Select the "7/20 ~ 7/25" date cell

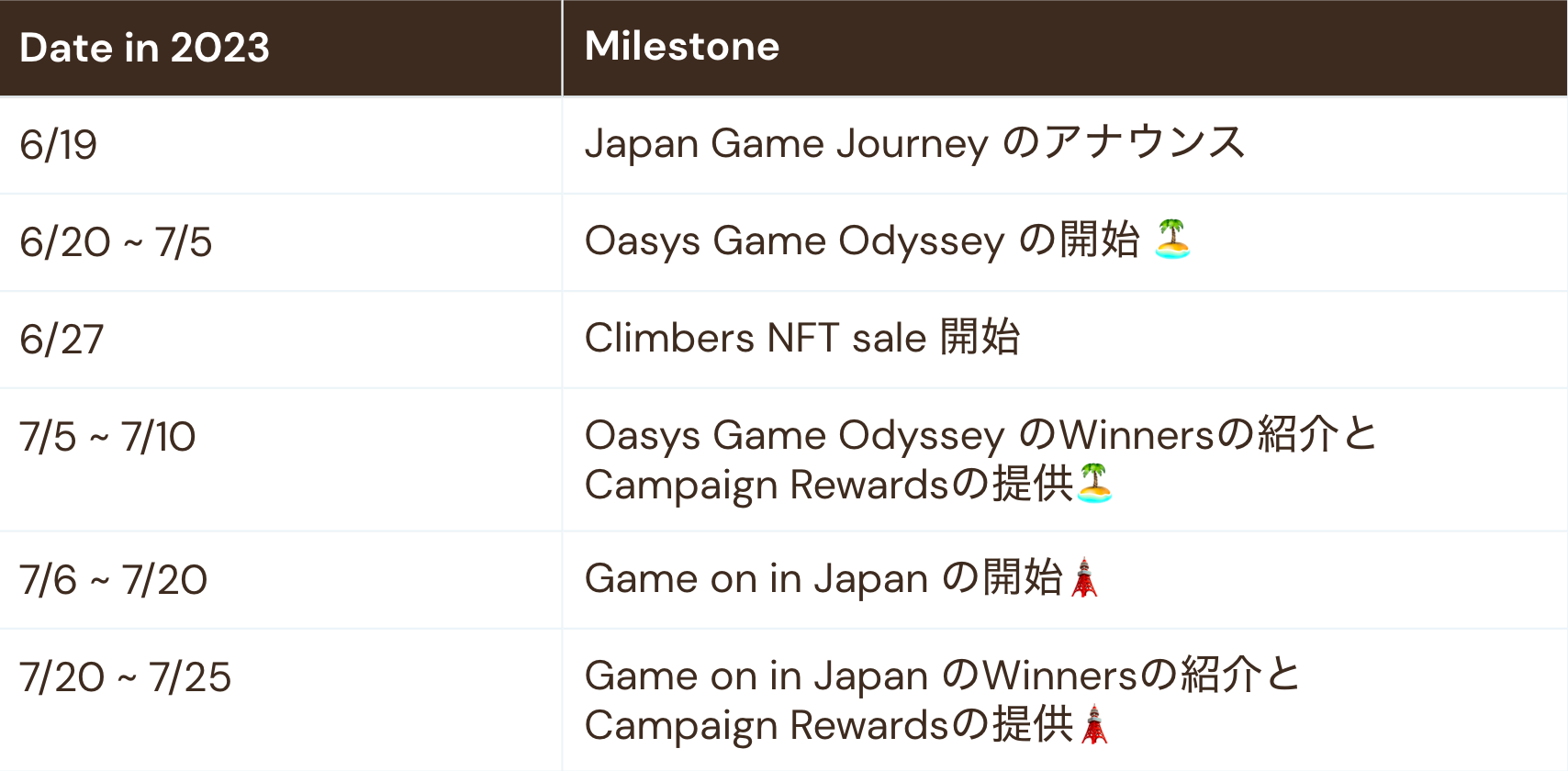click(125, 677)
